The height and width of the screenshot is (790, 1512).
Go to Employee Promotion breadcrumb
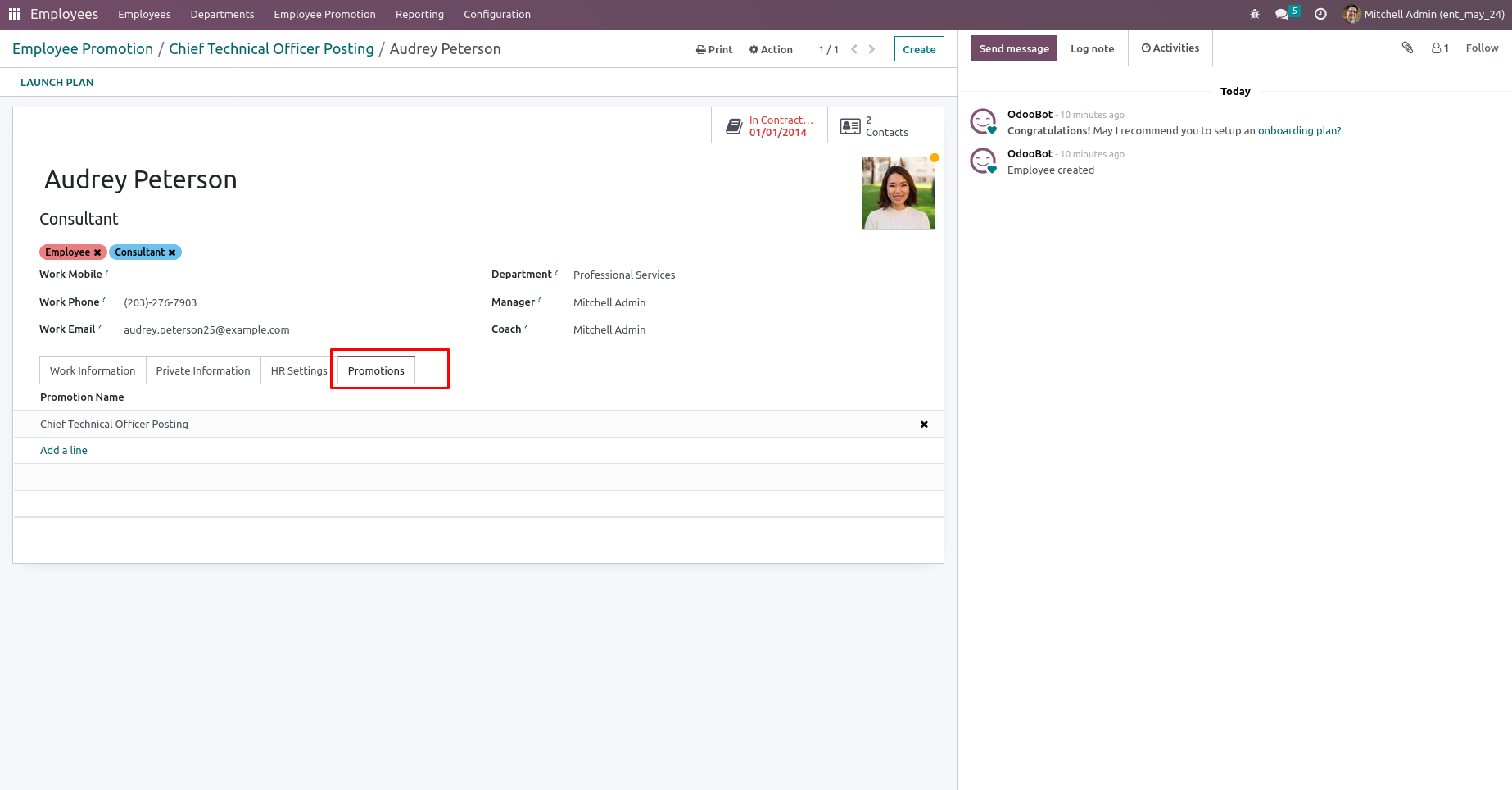83,48
